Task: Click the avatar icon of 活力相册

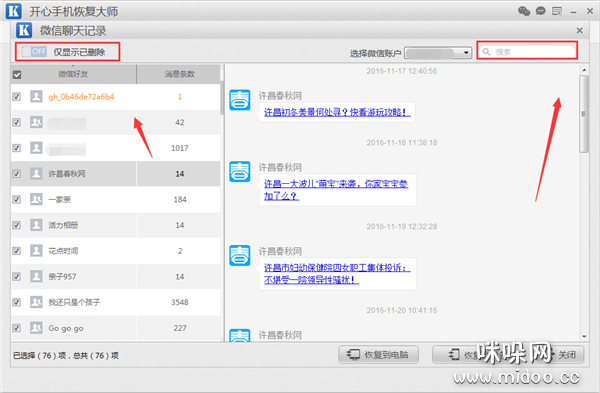Action: [36, 225]
